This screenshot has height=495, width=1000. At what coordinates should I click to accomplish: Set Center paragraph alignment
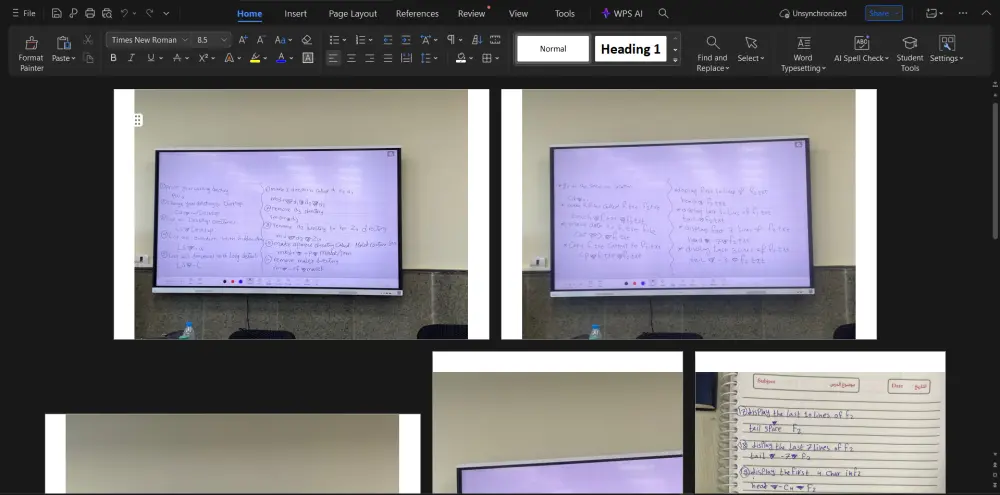351,58
